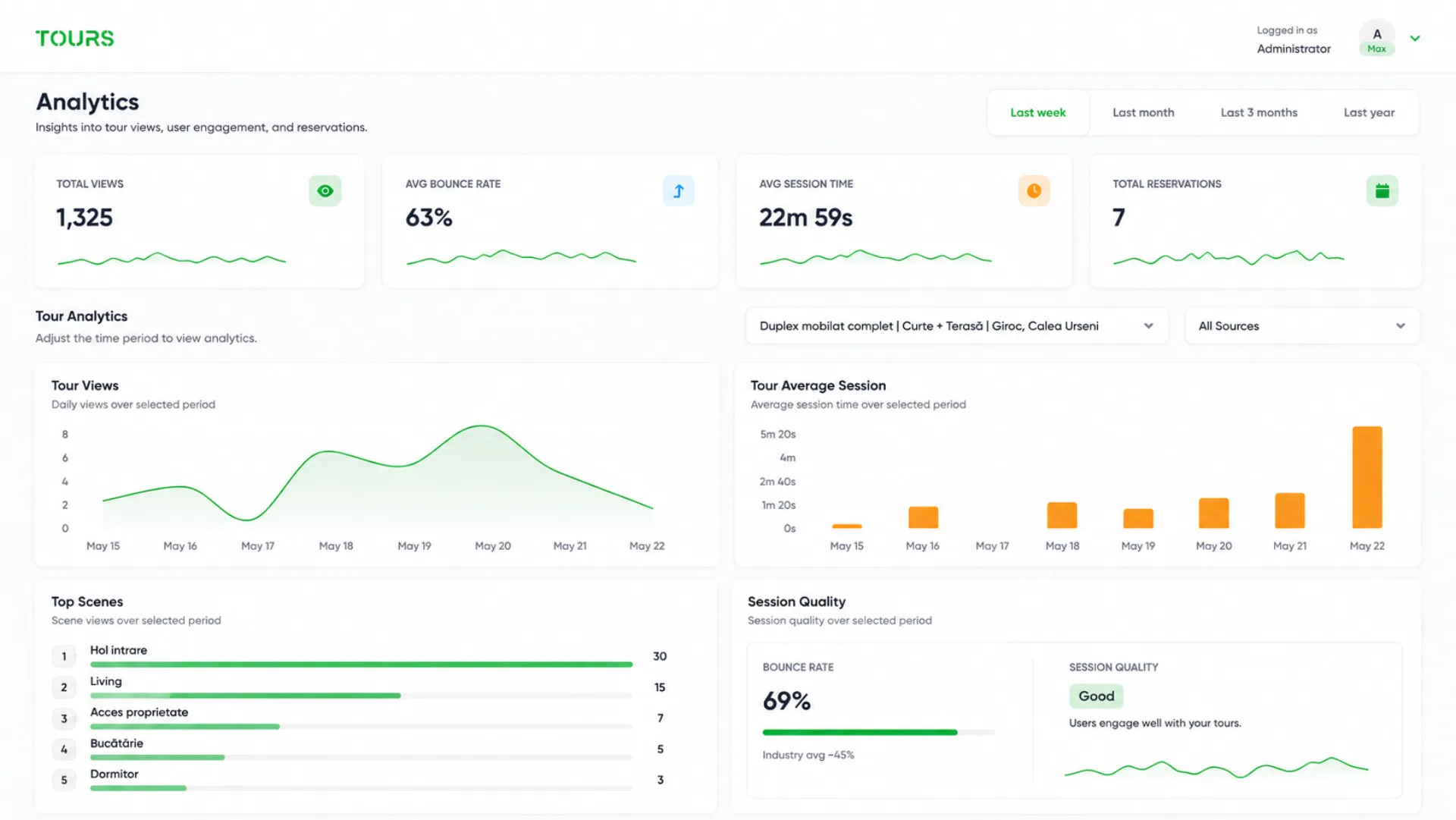Click the Analytics page heading
Screen dimensions: 1456x820
(x=87, y=102)
